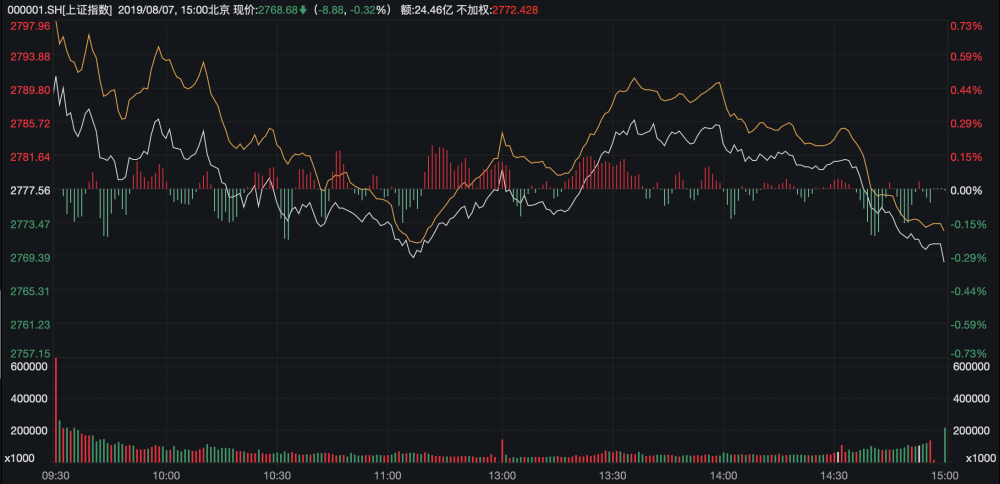Click the tall red opening volume bar at 09:30
The height and width of the screenshot is (484, 1000).
point(56,410)
